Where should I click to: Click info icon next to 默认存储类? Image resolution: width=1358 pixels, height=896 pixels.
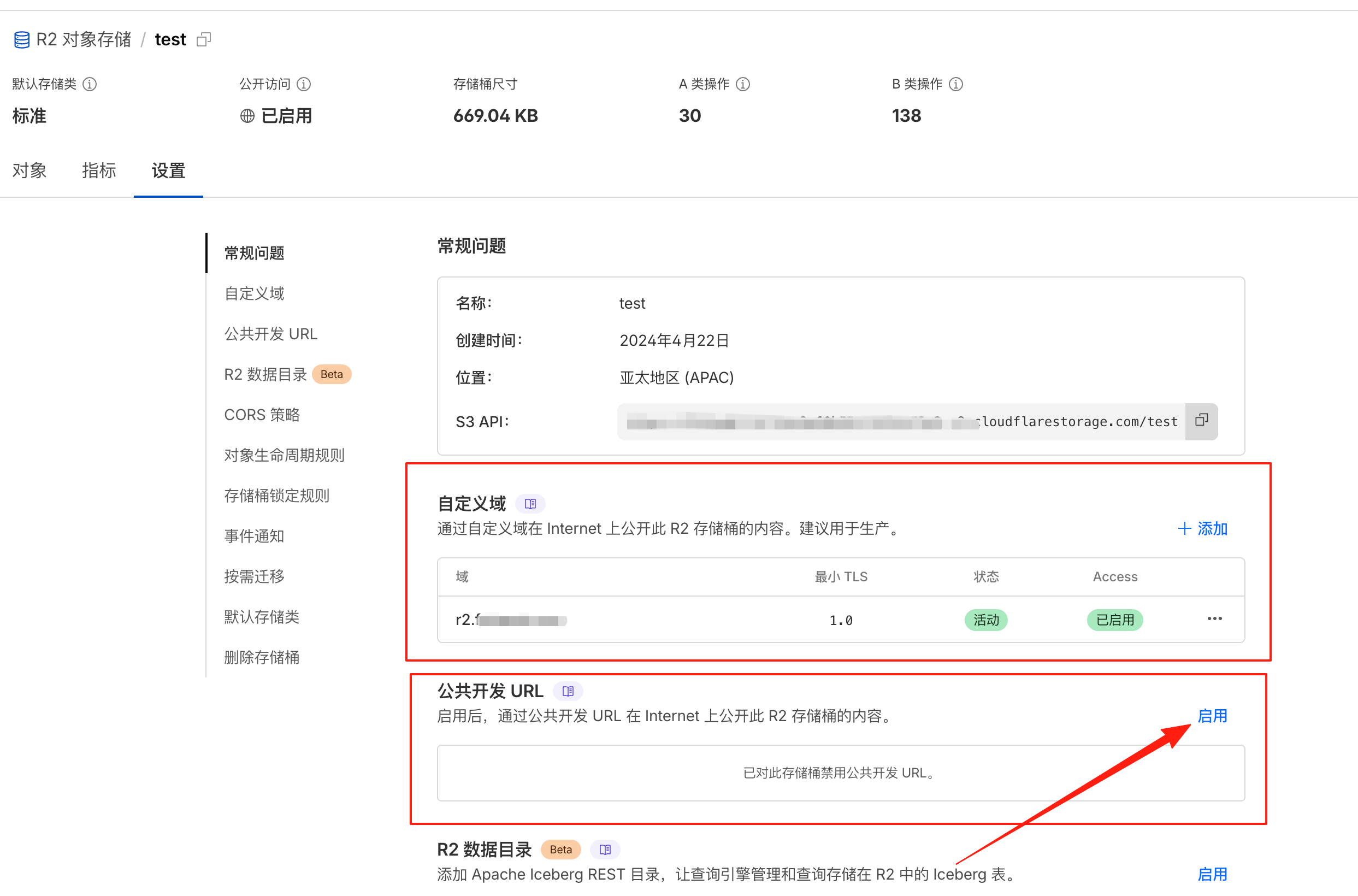coord(90,84)
